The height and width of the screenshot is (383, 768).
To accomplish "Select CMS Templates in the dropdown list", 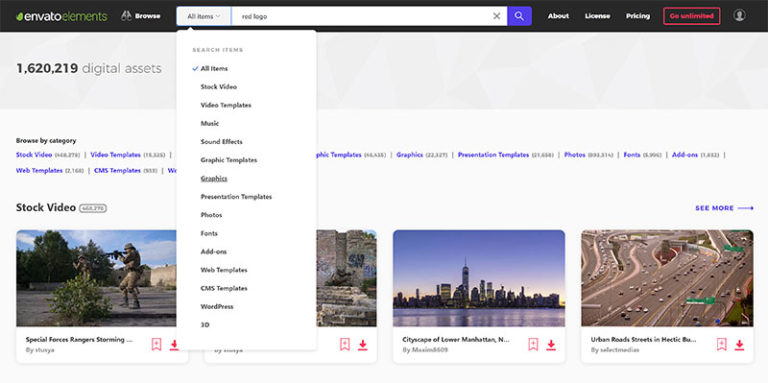I will (224, 288).
